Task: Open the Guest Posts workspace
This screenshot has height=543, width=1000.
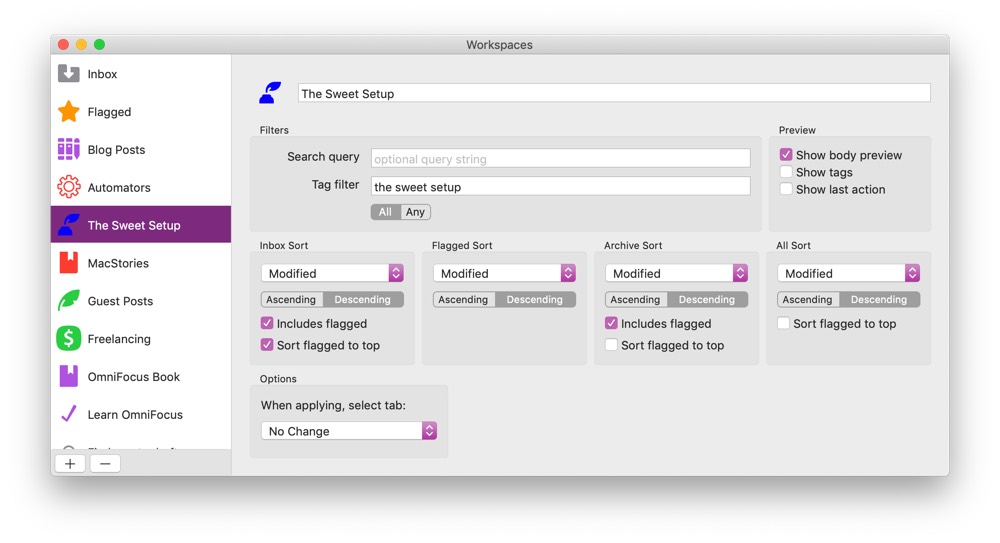Action: (141, 301)
